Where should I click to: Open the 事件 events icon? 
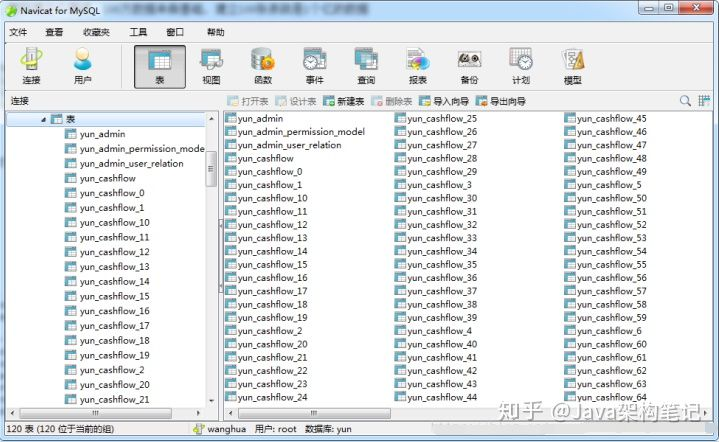point(315,67)
